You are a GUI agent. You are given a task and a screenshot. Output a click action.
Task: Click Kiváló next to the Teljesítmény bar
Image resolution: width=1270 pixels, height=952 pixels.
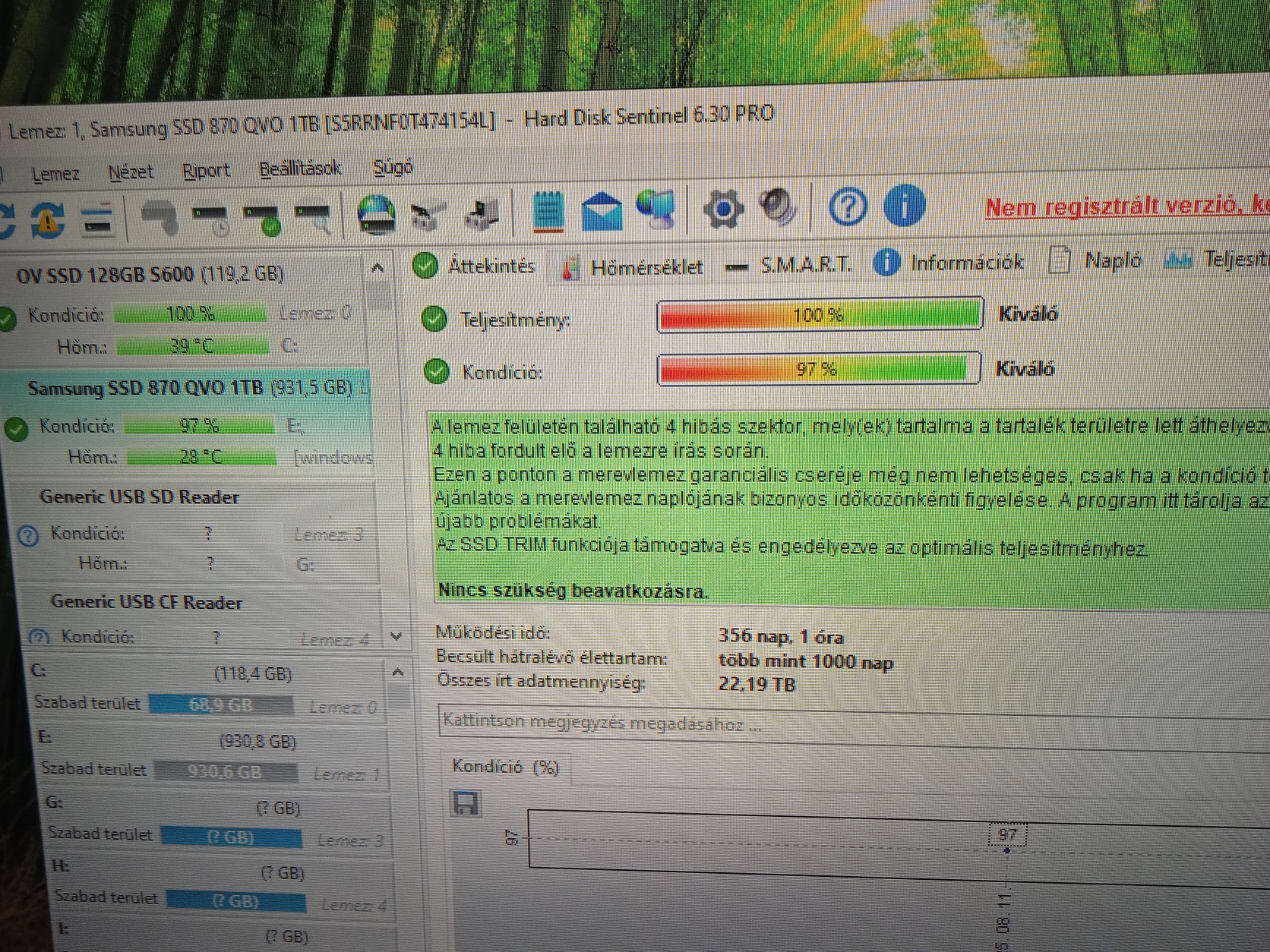tap(1028, 314)
